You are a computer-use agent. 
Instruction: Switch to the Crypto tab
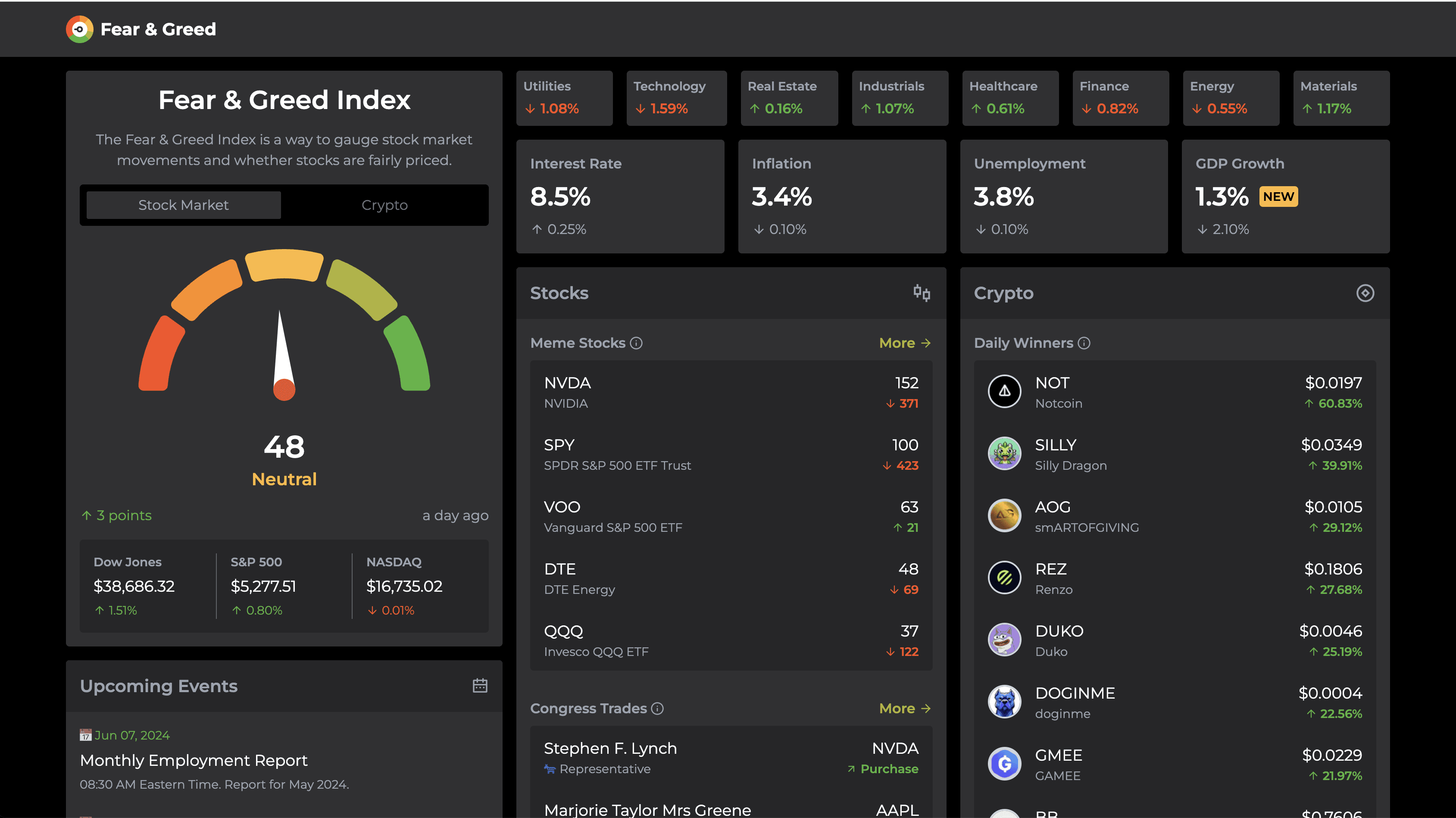(x=384, y=205)
